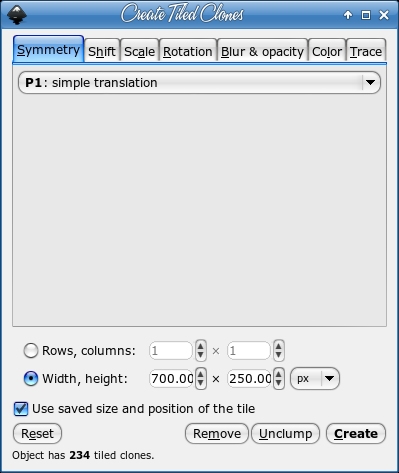Open the Trace tab
Screen dimensions: 399x473
coord(366,51)
